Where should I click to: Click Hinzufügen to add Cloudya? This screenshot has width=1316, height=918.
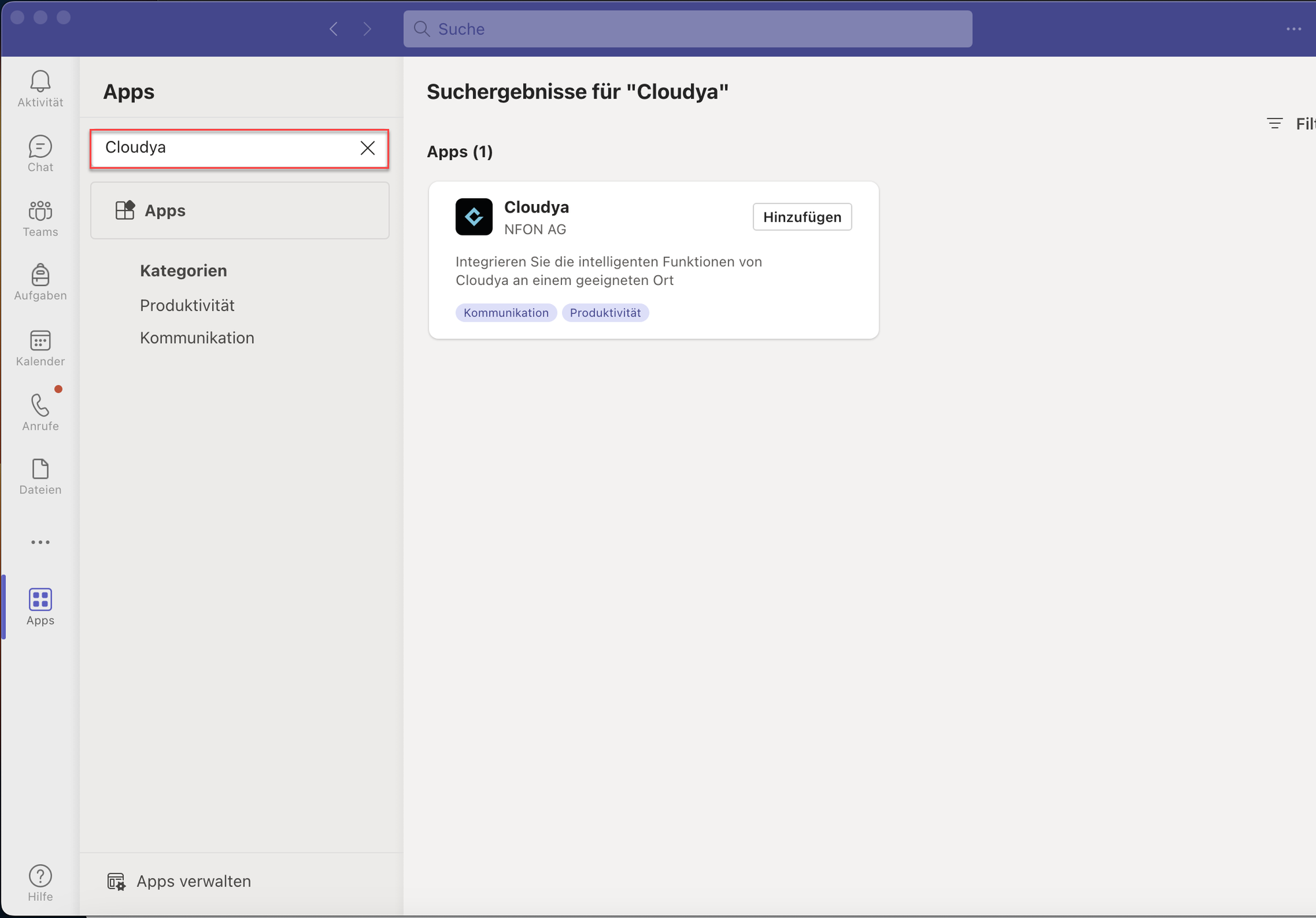point(801,217)
